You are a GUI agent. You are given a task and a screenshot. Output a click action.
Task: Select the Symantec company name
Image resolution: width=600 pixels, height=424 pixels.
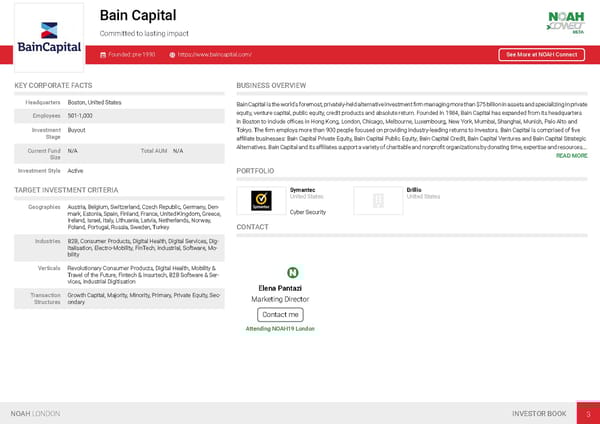coord(302,189)
